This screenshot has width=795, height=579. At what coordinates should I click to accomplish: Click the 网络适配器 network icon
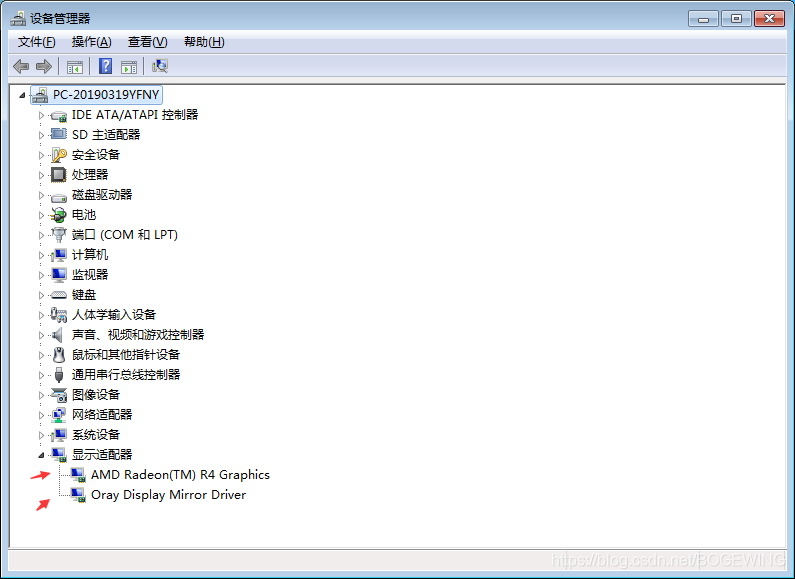point(59,415)
